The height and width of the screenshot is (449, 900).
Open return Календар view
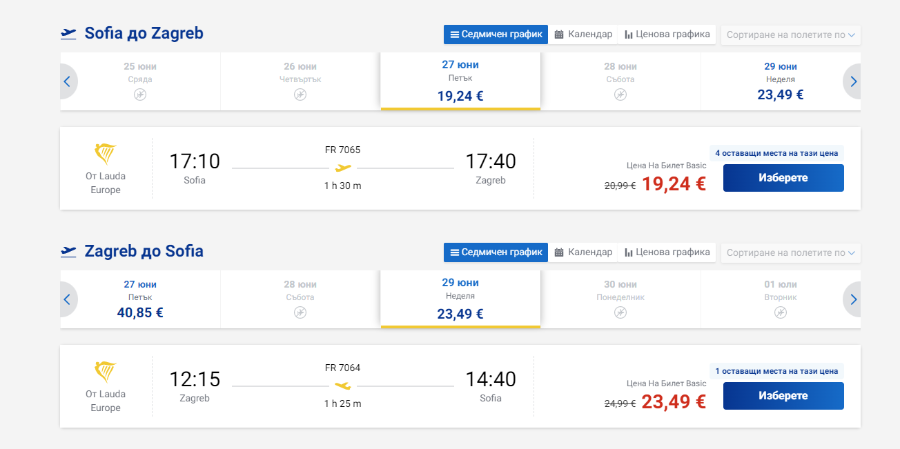[x=583, y=252]
